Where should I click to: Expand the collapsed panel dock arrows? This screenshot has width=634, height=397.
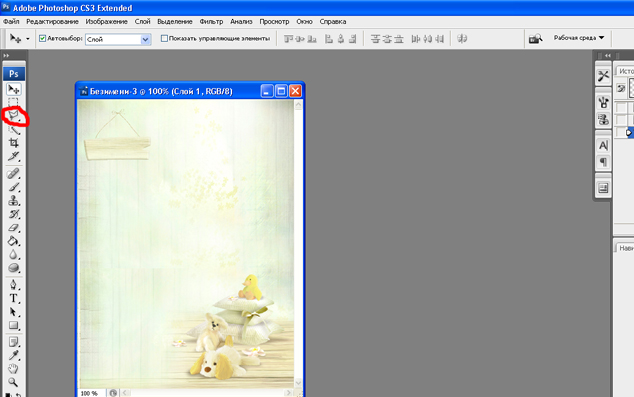click(x=608, y=55)
